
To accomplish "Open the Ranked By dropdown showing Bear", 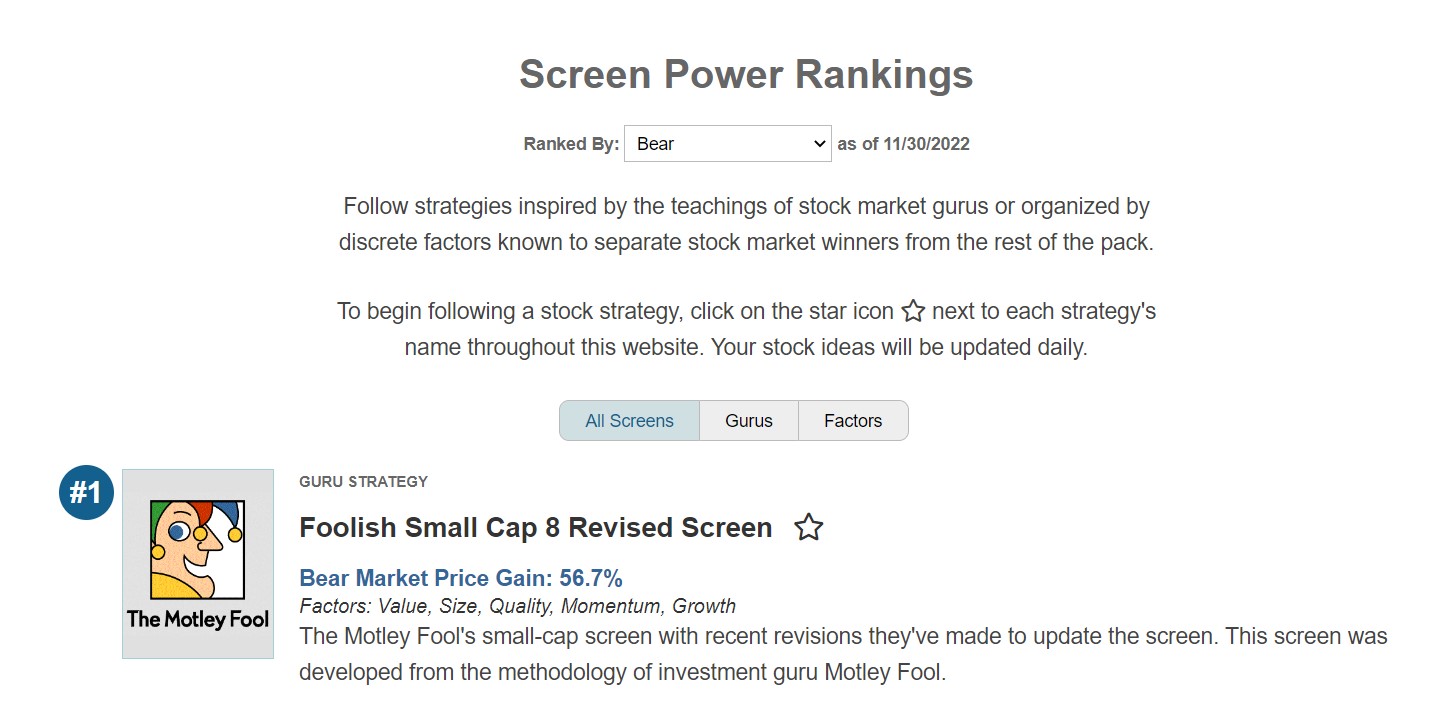I will [727, 143].
